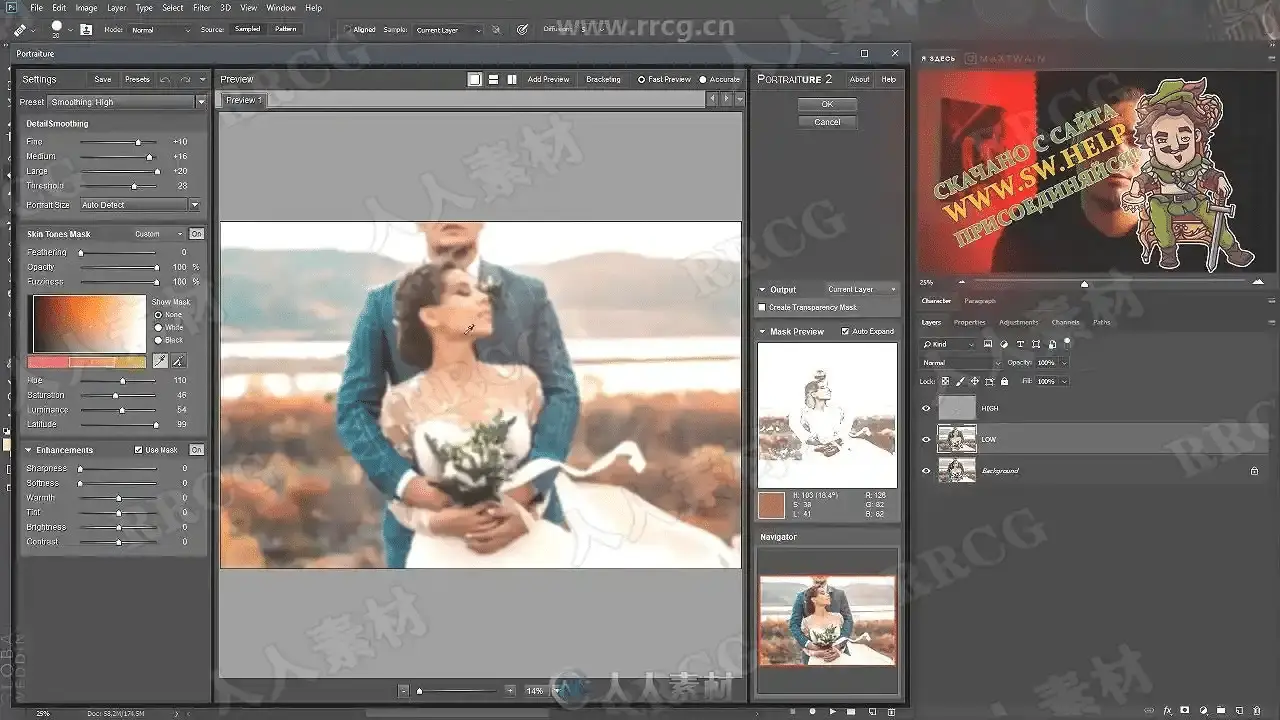Toggle Auto Expand for Mask Preview
The image size is (1280, 720).
[x=845, y=331]
